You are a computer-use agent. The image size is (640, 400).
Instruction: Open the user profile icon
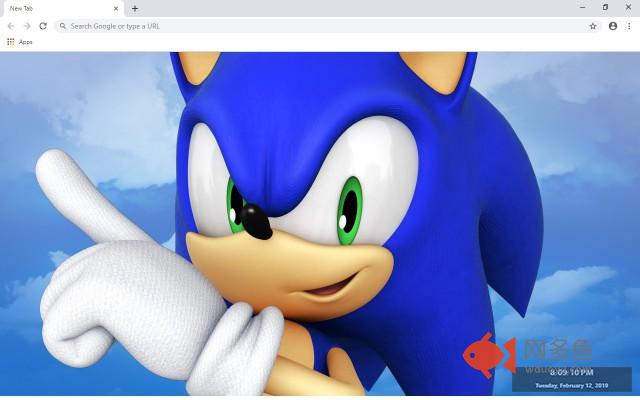[613, 26]
